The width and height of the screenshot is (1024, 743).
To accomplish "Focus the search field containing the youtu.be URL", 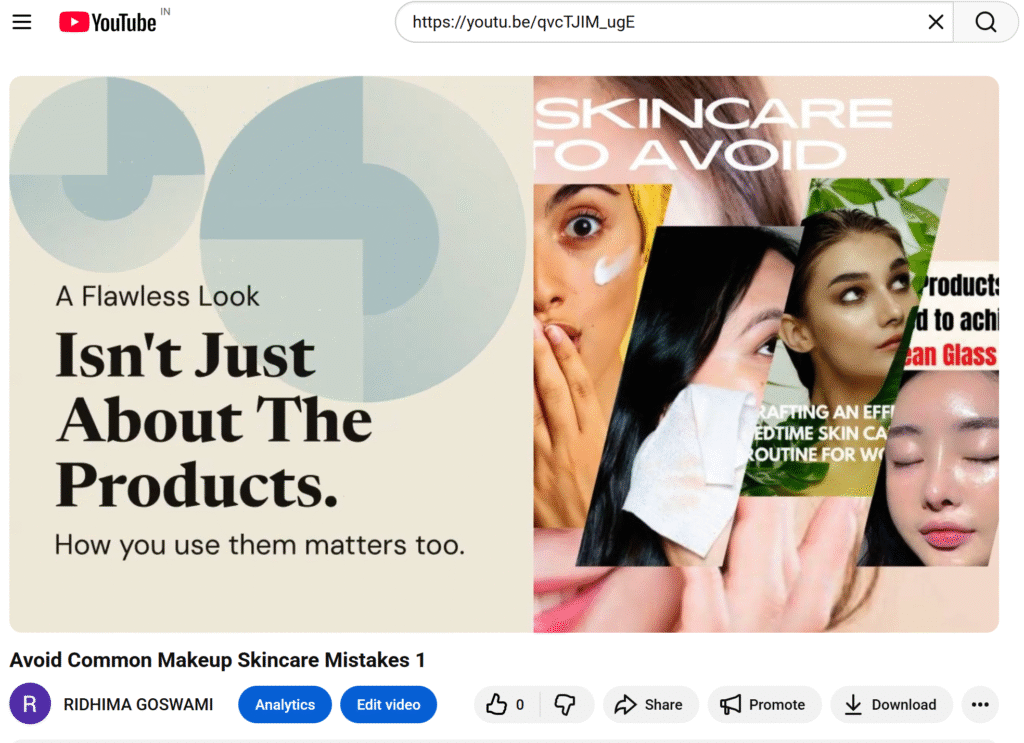I will point(660,22).
